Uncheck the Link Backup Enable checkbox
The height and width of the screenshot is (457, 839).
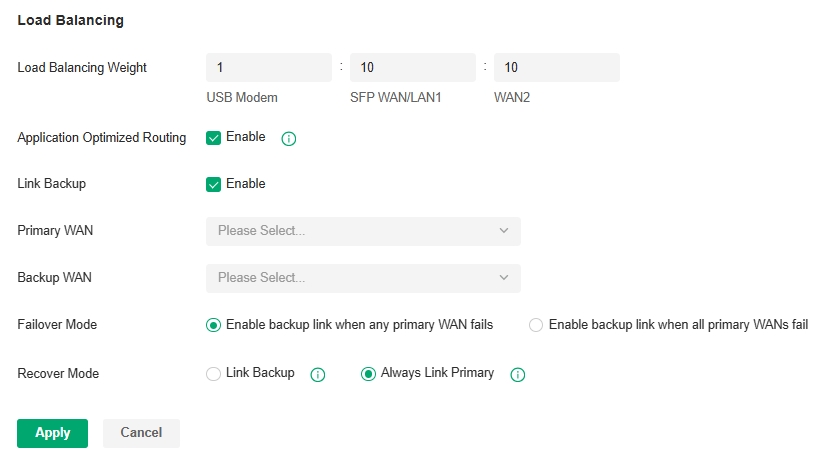tap(213, 184)
